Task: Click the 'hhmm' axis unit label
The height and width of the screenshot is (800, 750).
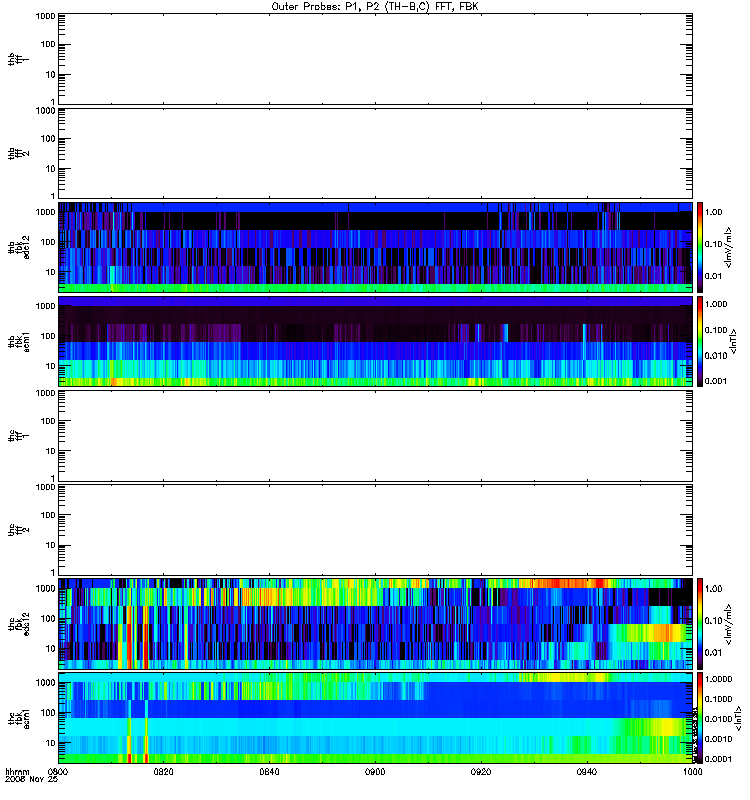Action: click(x=17, y=772)
